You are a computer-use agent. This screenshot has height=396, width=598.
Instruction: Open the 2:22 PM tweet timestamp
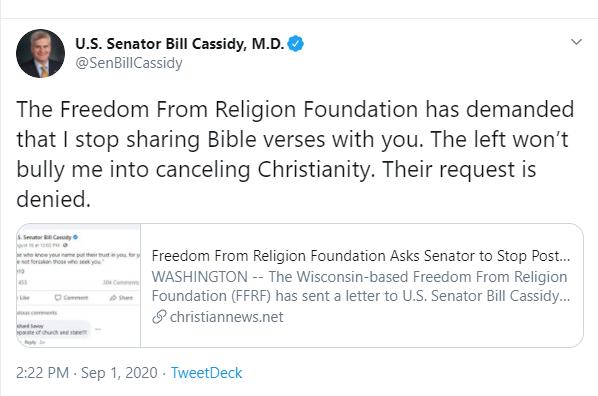click(x=43, y=373)
